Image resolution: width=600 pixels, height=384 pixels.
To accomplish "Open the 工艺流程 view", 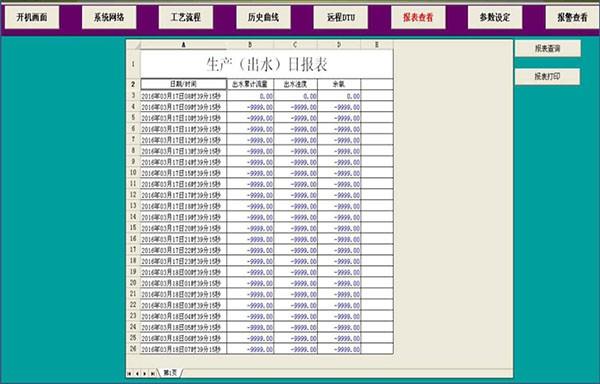I will (x=186, y=17).
